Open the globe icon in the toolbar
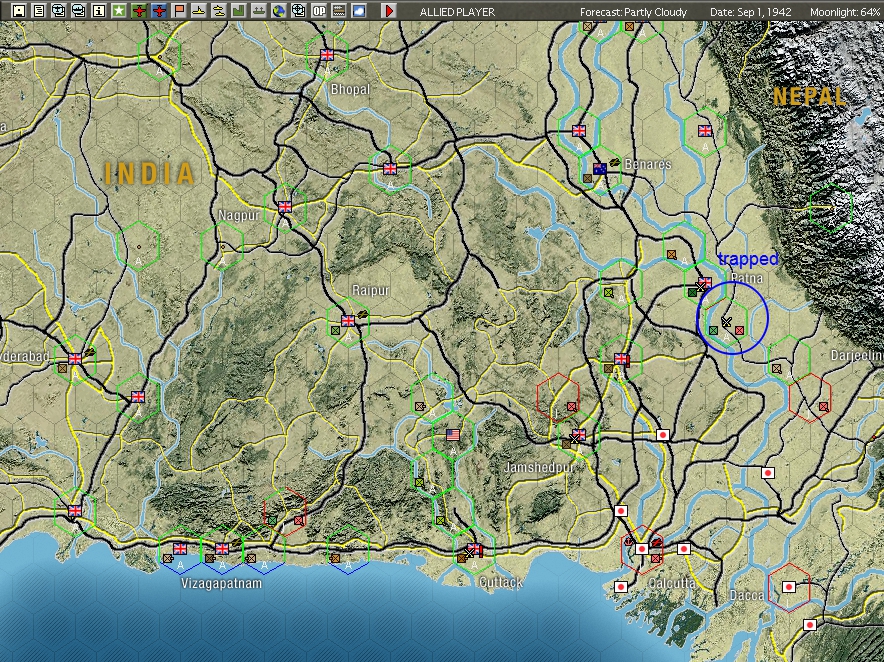Image resolution: width=884 pixels, height=662 pixels. 279,11
